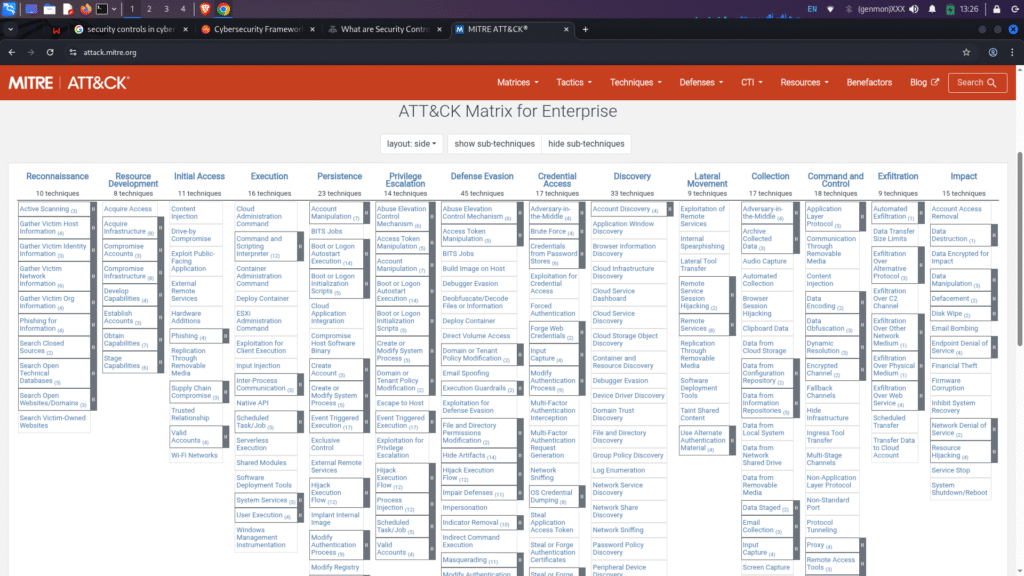Screen dimensions: 1024x576
Task: Switch to the 'What are Security Controls' tab
Action: pyautogui.click(x=379, y=29)
